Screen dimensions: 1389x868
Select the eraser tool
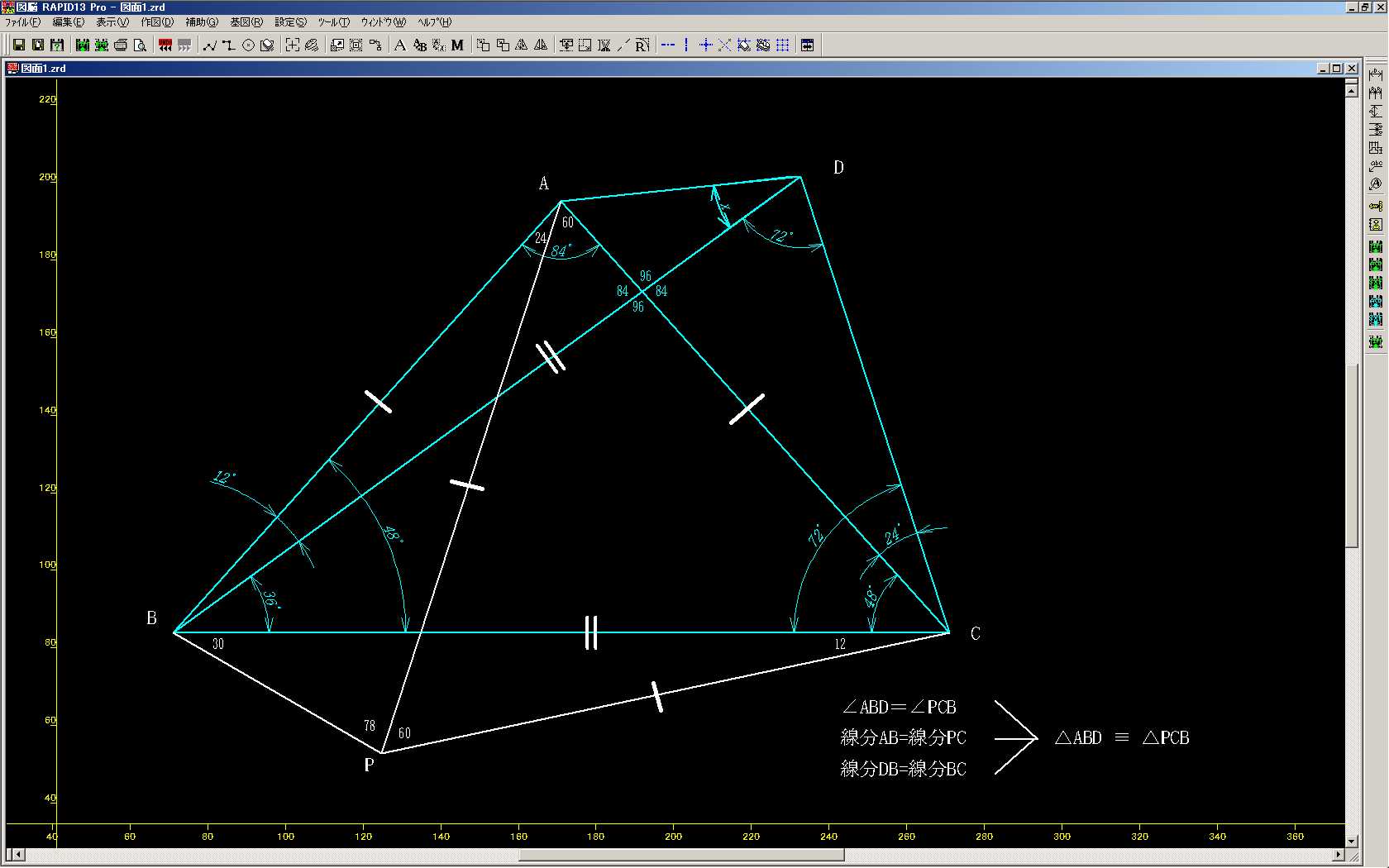[267, 45]
